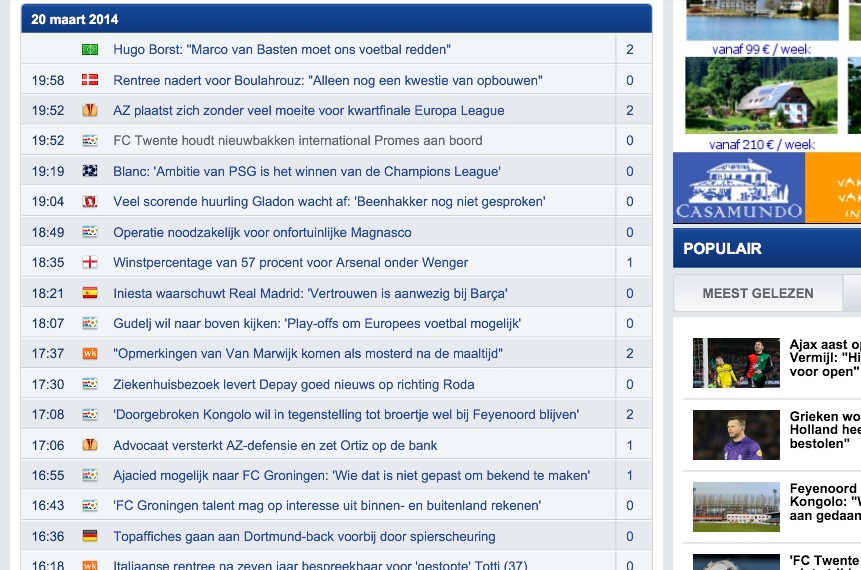Click the Eredivisie icon beside the FC Twente Promes headline
The height and width of the screenshot is (570, 861).
pyautogui.click(x=90, y=141)
